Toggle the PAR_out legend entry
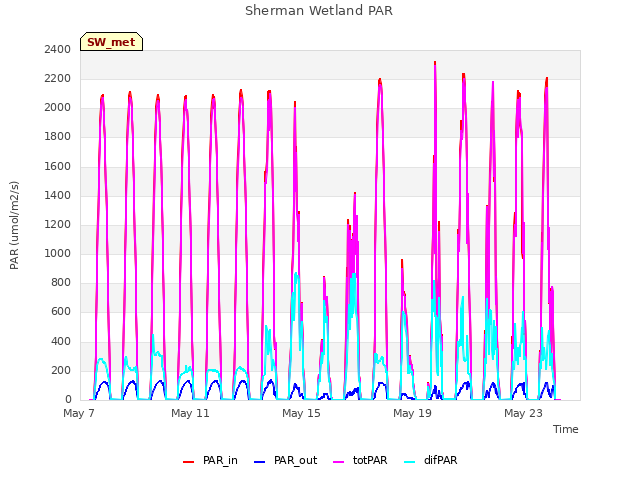 point(285,460)
